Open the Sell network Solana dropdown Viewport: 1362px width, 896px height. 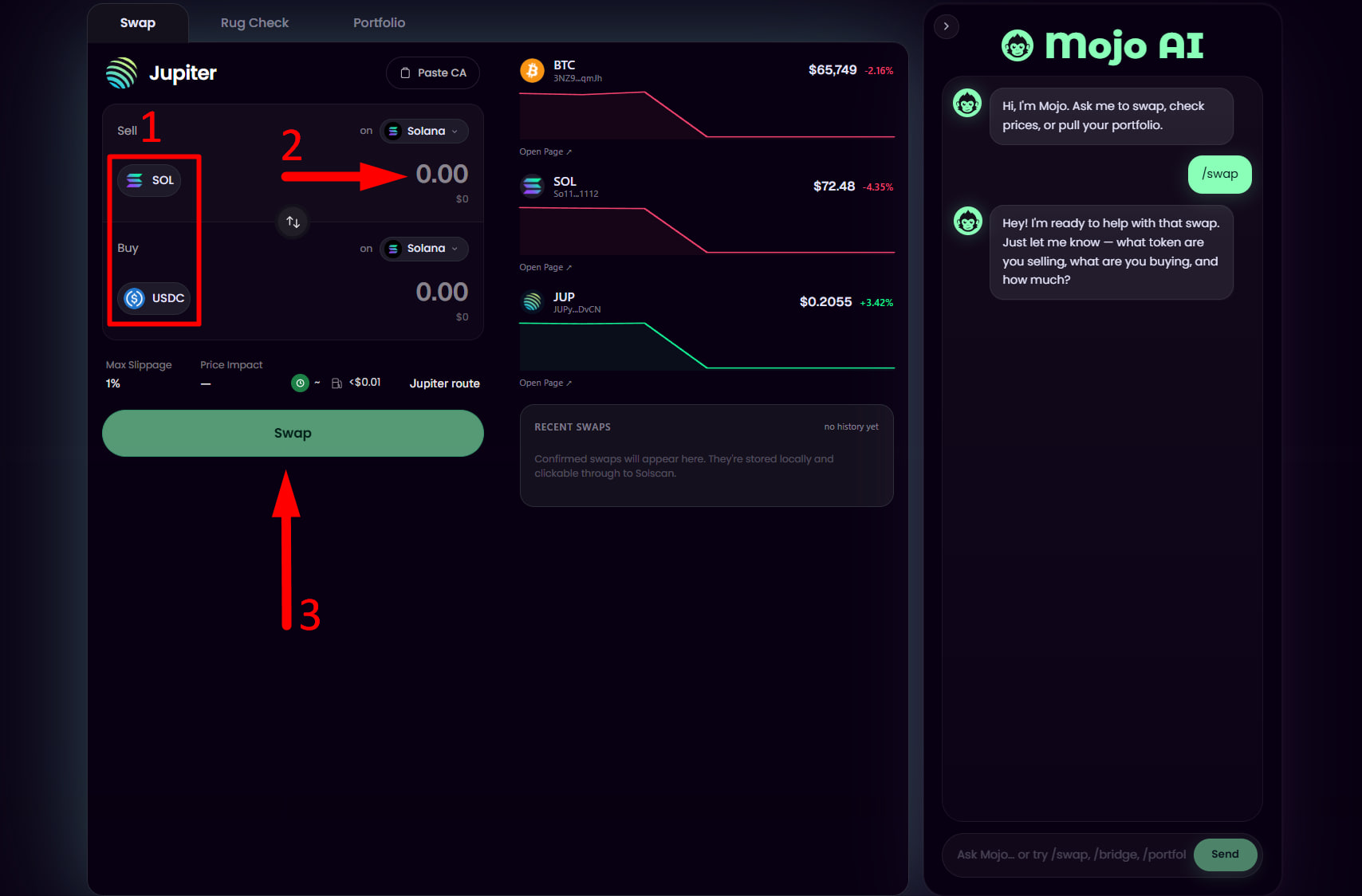[424, 131]
